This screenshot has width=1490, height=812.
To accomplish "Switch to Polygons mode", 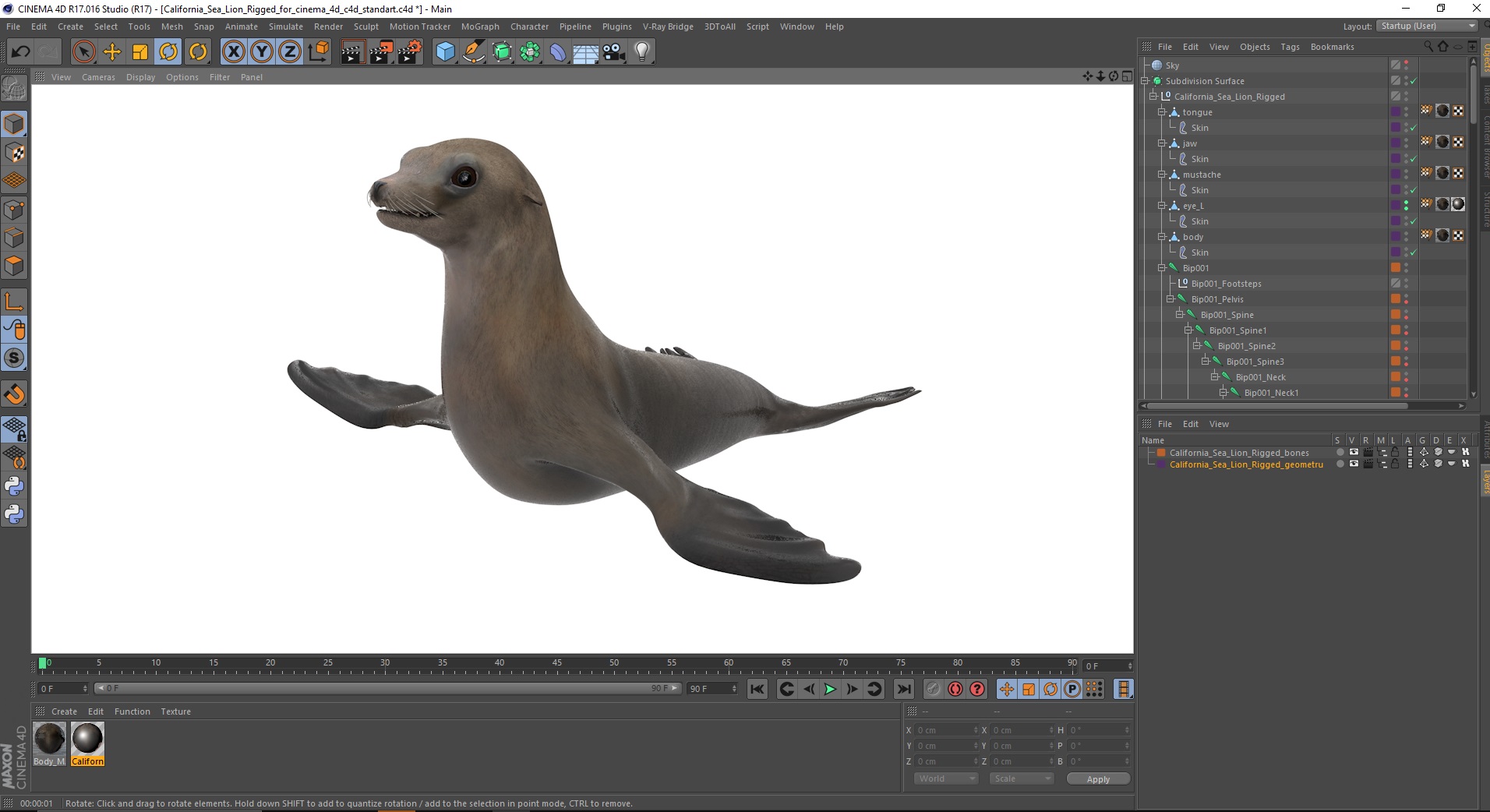I will pos(15,266).
